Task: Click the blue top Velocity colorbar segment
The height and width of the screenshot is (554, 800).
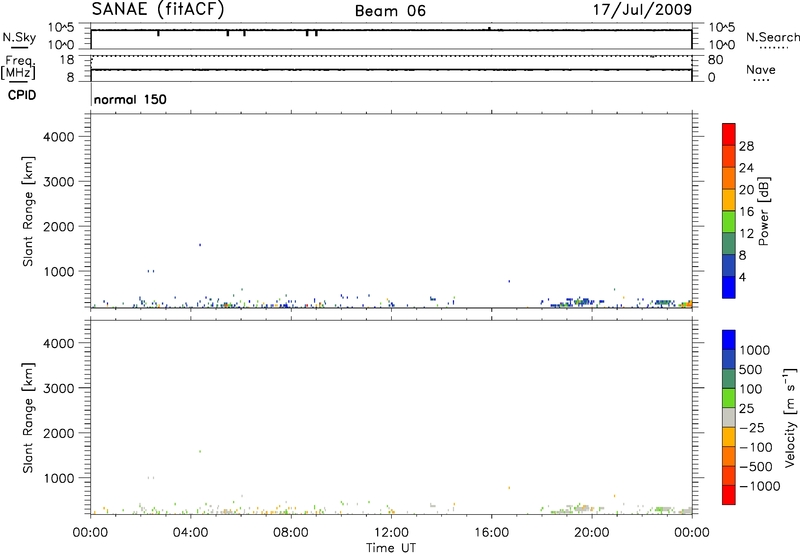Action: [x=729, y=340]
